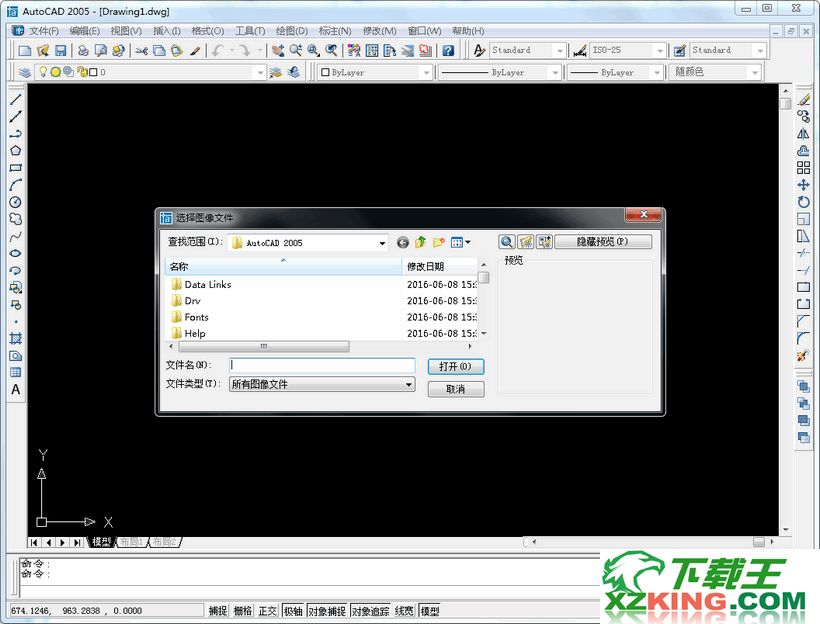
Task: Select the Line draw tool
Action: pos(16,99)
